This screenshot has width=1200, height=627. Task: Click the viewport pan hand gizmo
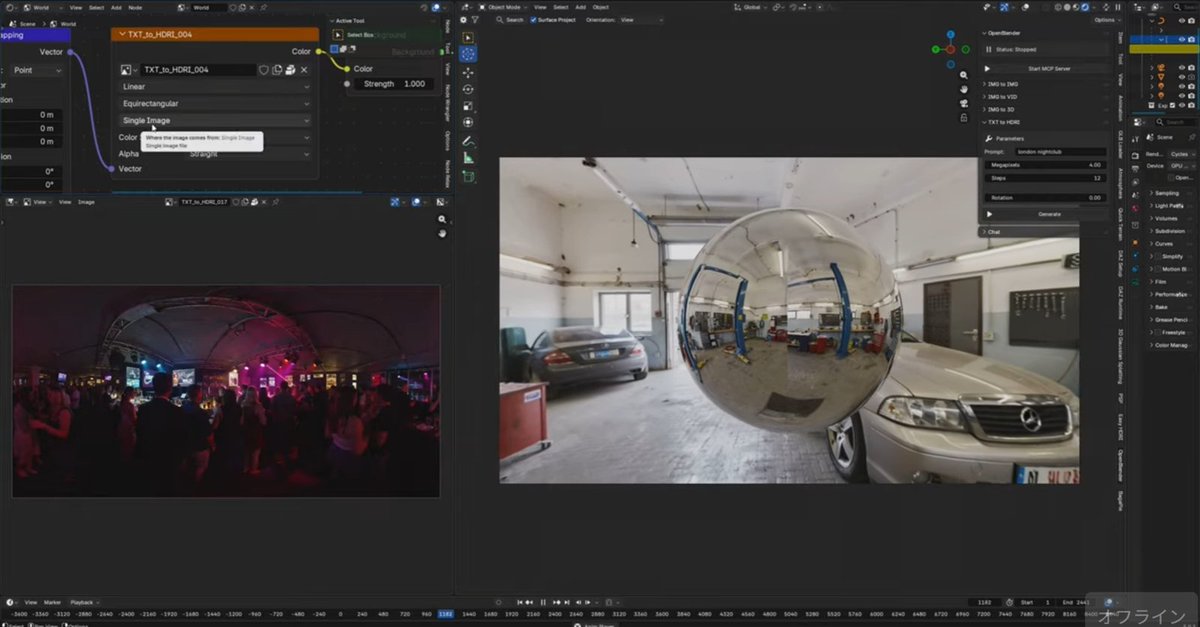click(963, 89)
